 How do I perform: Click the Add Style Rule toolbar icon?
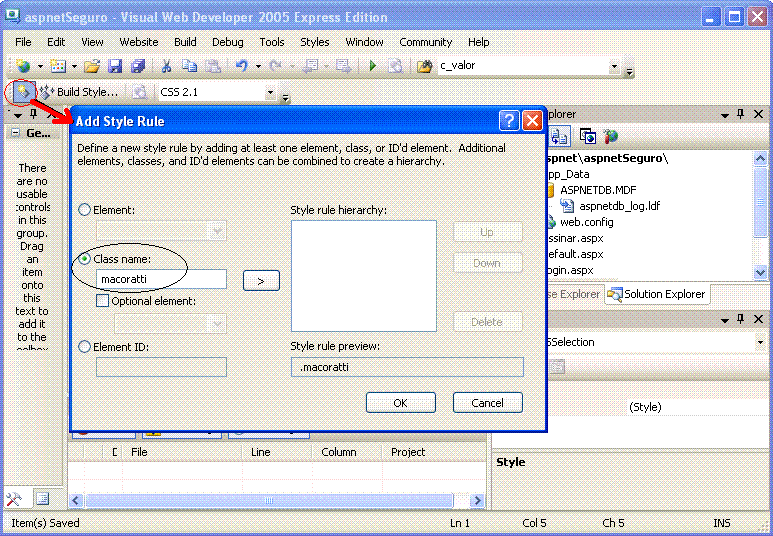tap(23, 92)
